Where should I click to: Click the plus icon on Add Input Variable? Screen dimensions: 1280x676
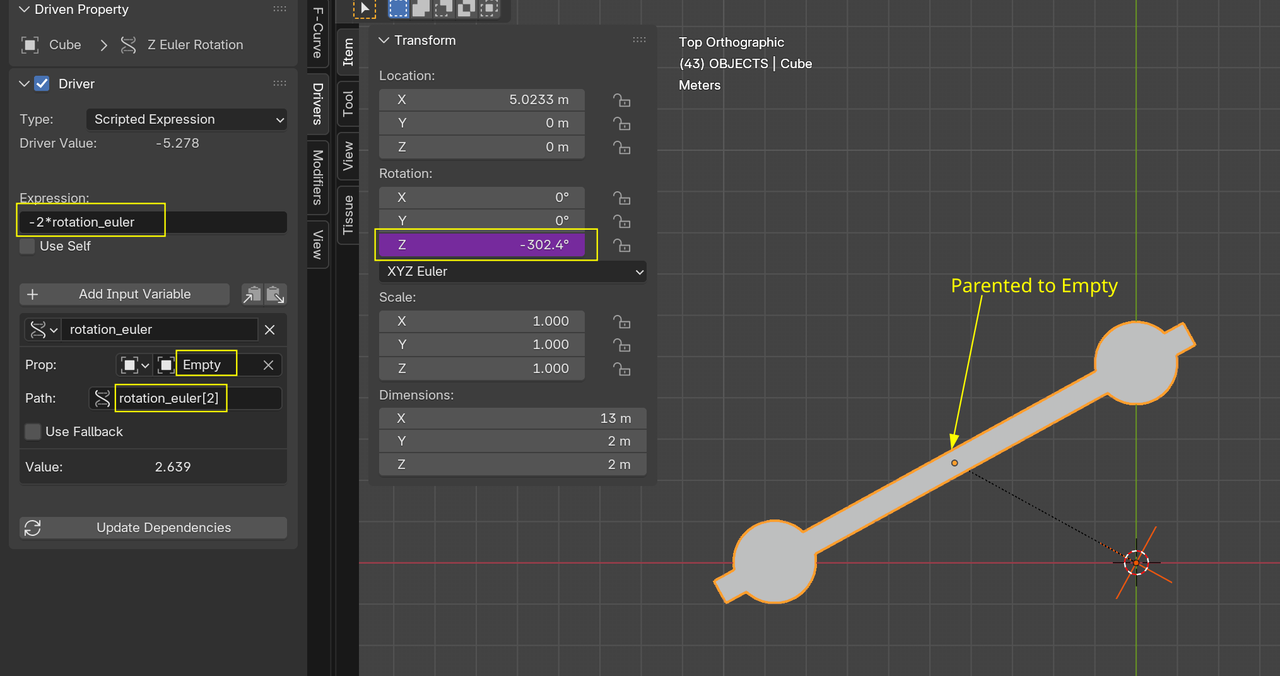coord(32,294)
